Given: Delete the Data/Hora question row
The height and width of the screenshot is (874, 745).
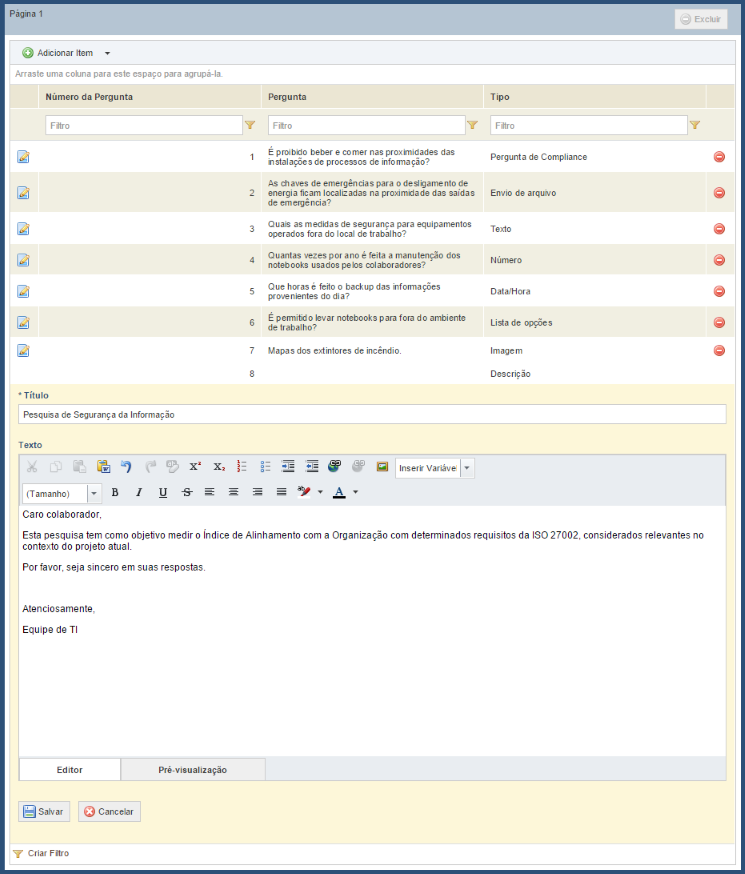Looking at the screenshot, I should 719,291.
